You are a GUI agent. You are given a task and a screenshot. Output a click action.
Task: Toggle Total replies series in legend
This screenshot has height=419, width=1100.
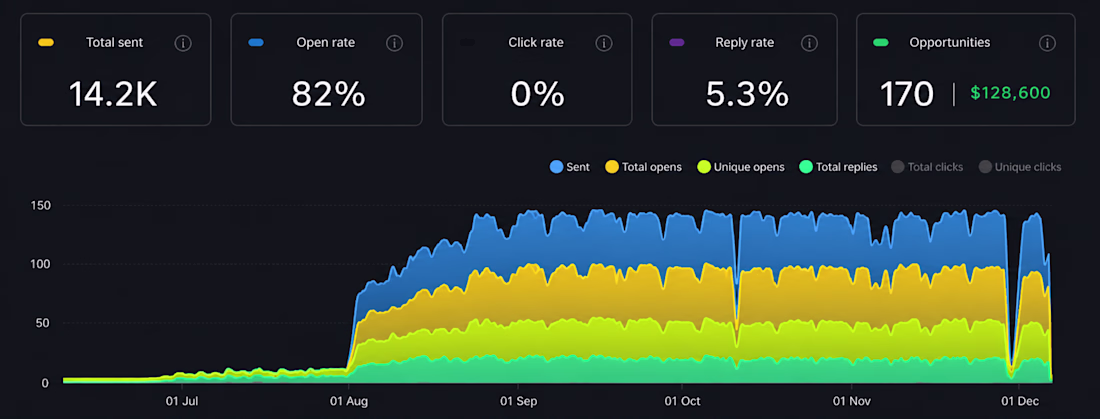coord(838,167)
